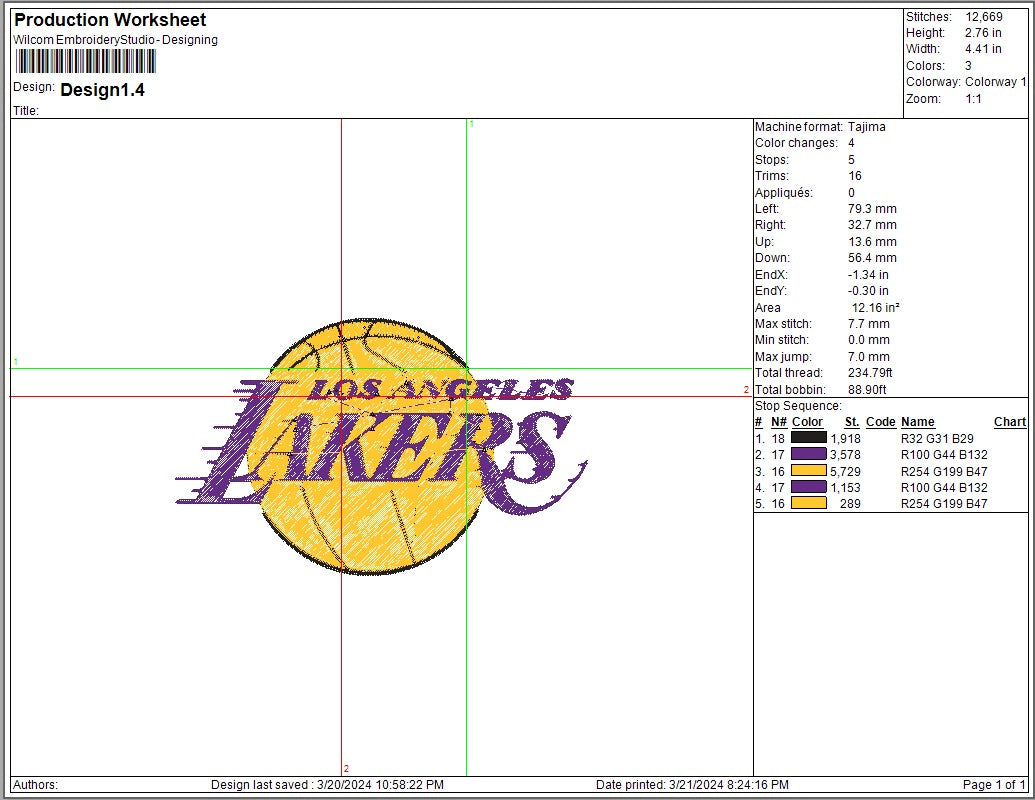Select the black thread swatch for stop 1
Viewport: 1035px width, 800px height.
(808, 438)
